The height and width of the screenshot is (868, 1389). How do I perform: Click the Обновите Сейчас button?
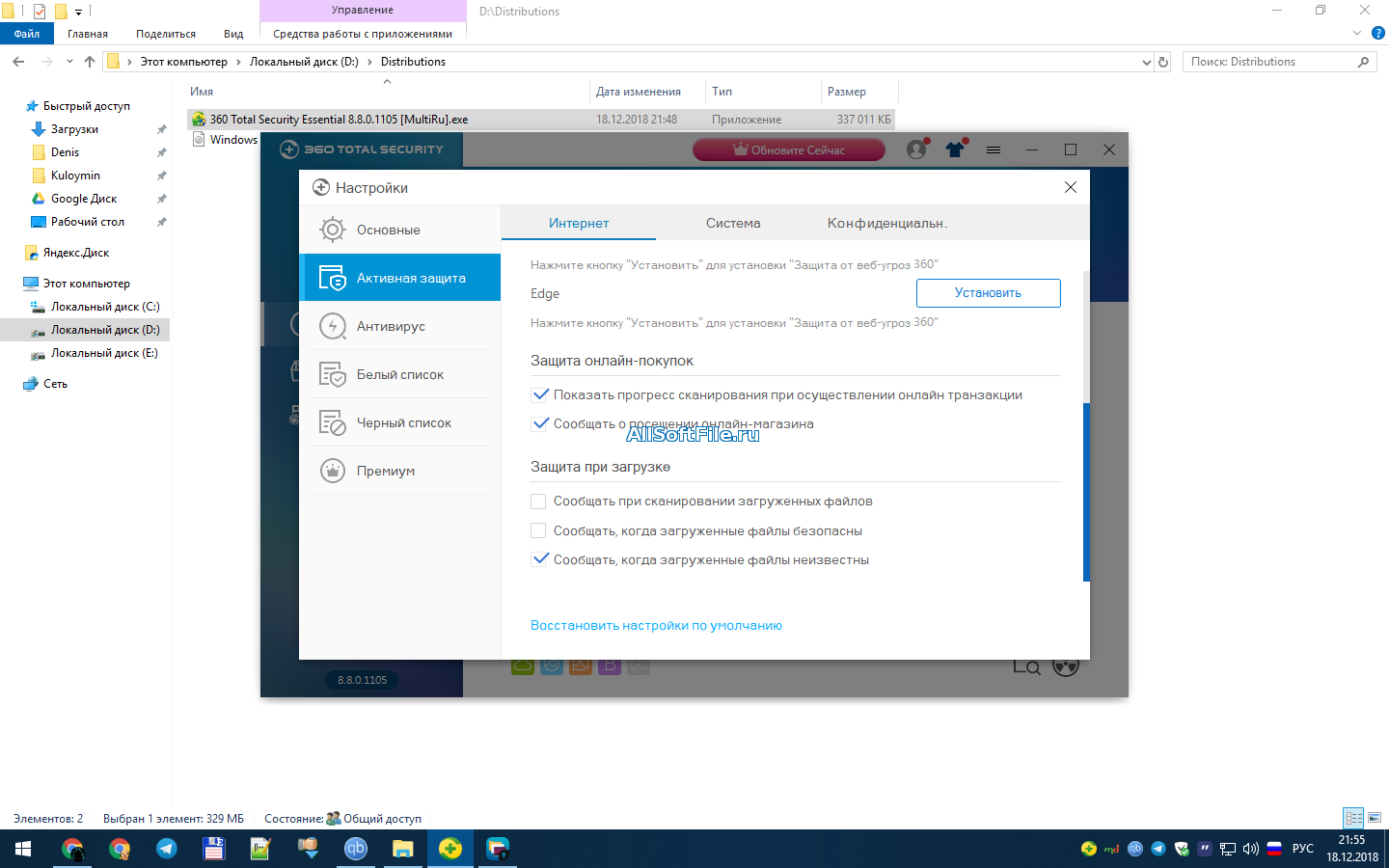point(788,149)
